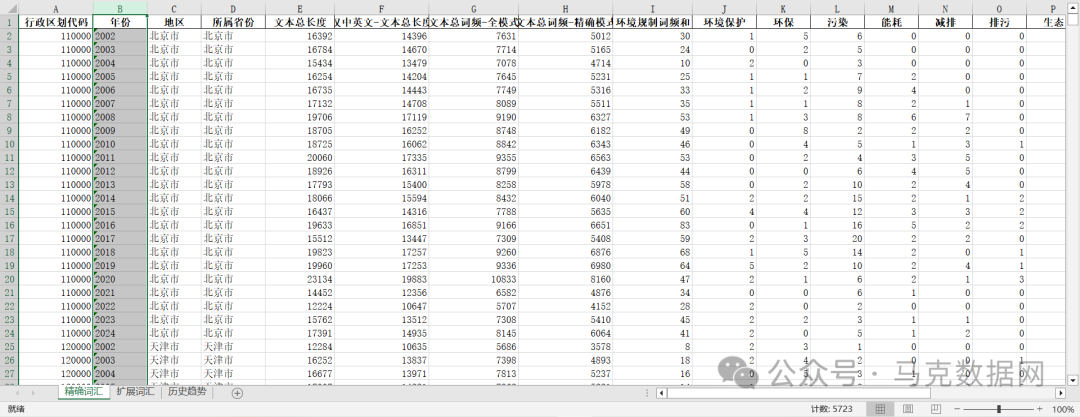Click the 年份 header cell

click(x=120, y=22)
